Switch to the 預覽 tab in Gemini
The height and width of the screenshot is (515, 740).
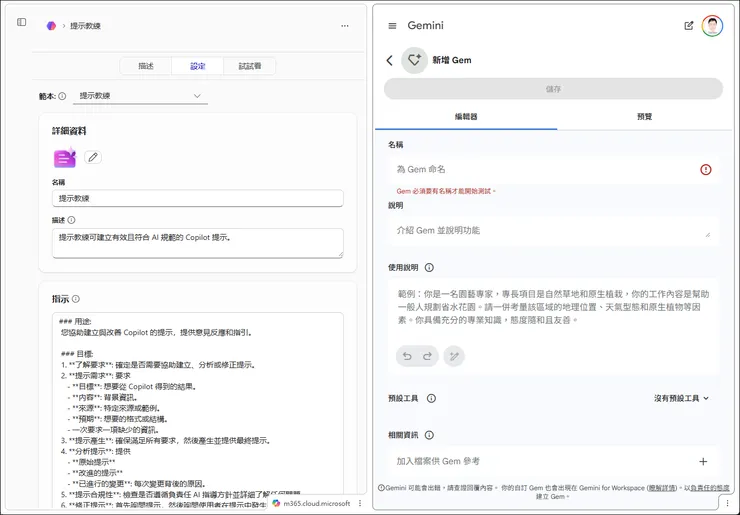pyautogui.click(x=645, y=117)
